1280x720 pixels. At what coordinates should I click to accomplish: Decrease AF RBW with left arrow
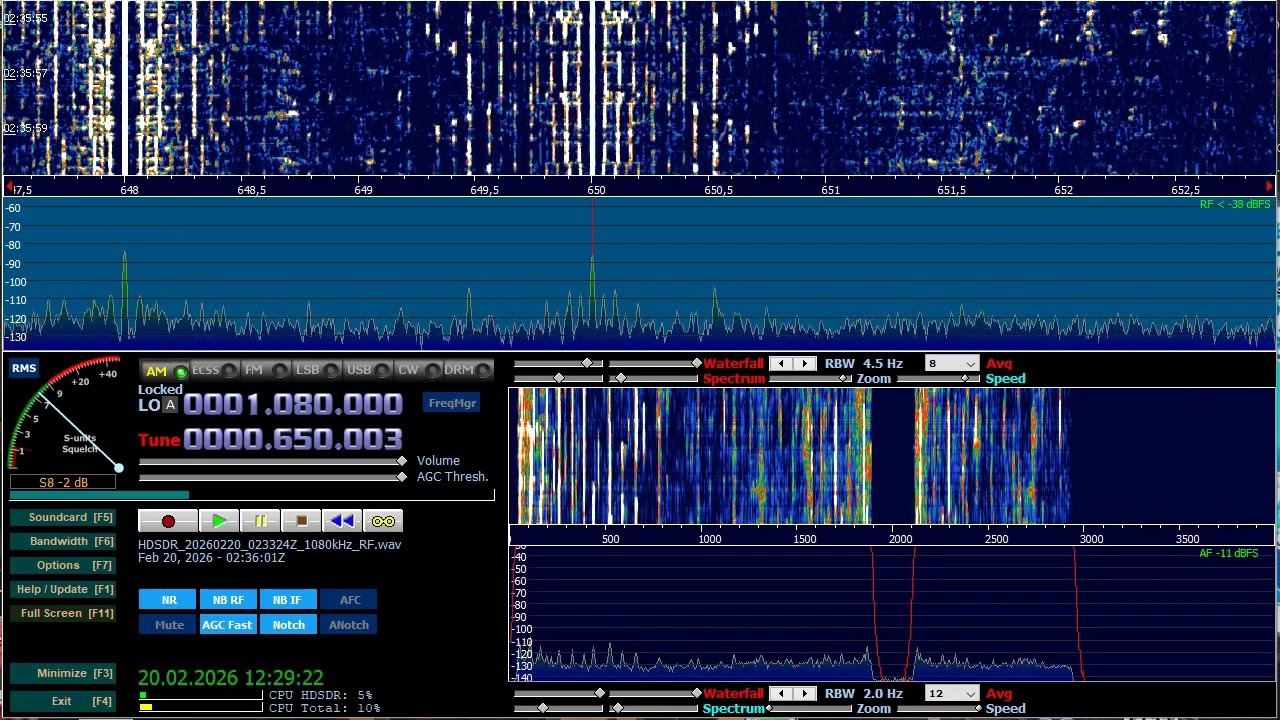(x=781, y=694)
